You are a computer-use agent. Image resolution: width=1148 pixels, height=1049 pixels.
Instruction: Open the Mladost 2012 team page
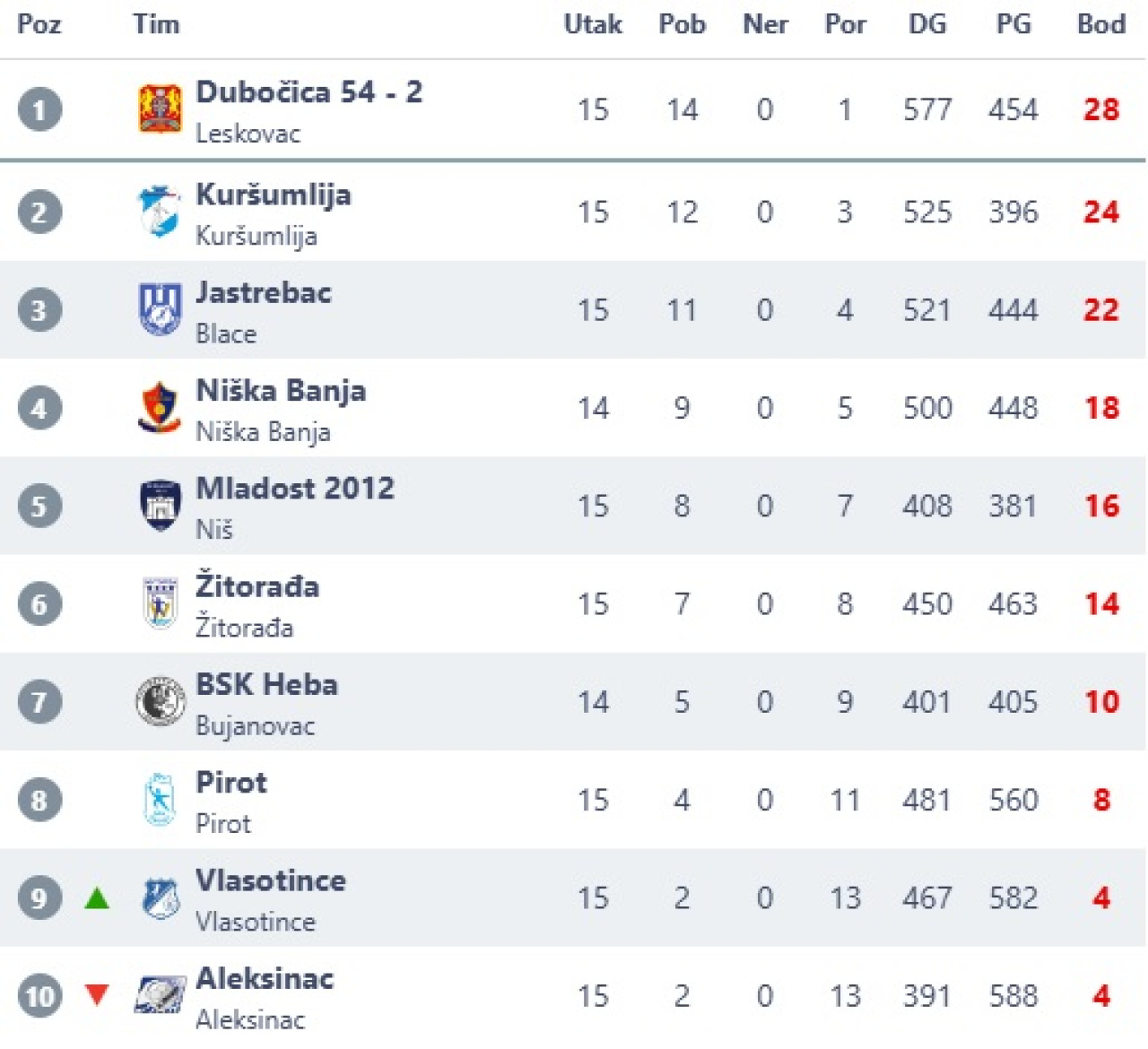[x=294, y=488]
